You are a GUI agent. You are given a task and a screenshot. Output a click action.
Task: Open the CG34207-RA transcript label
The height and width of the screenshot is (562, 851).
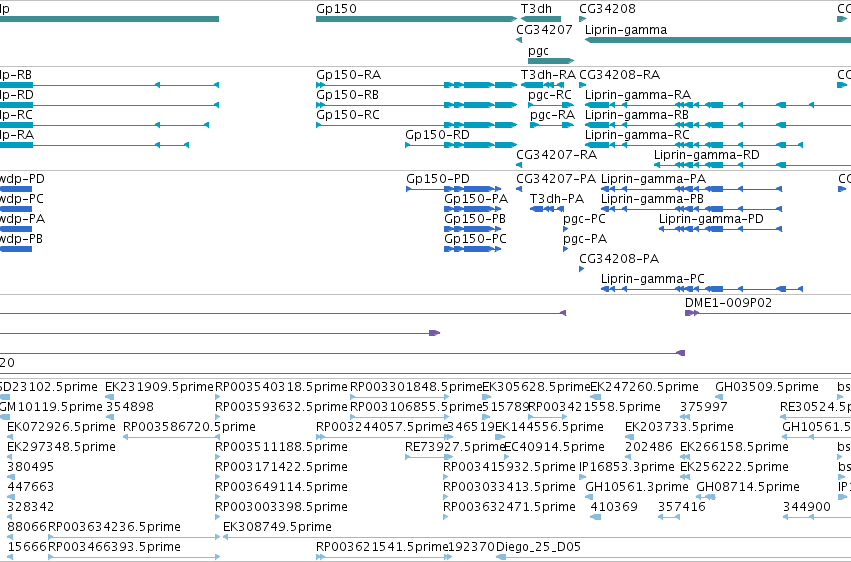coord(556,155)
